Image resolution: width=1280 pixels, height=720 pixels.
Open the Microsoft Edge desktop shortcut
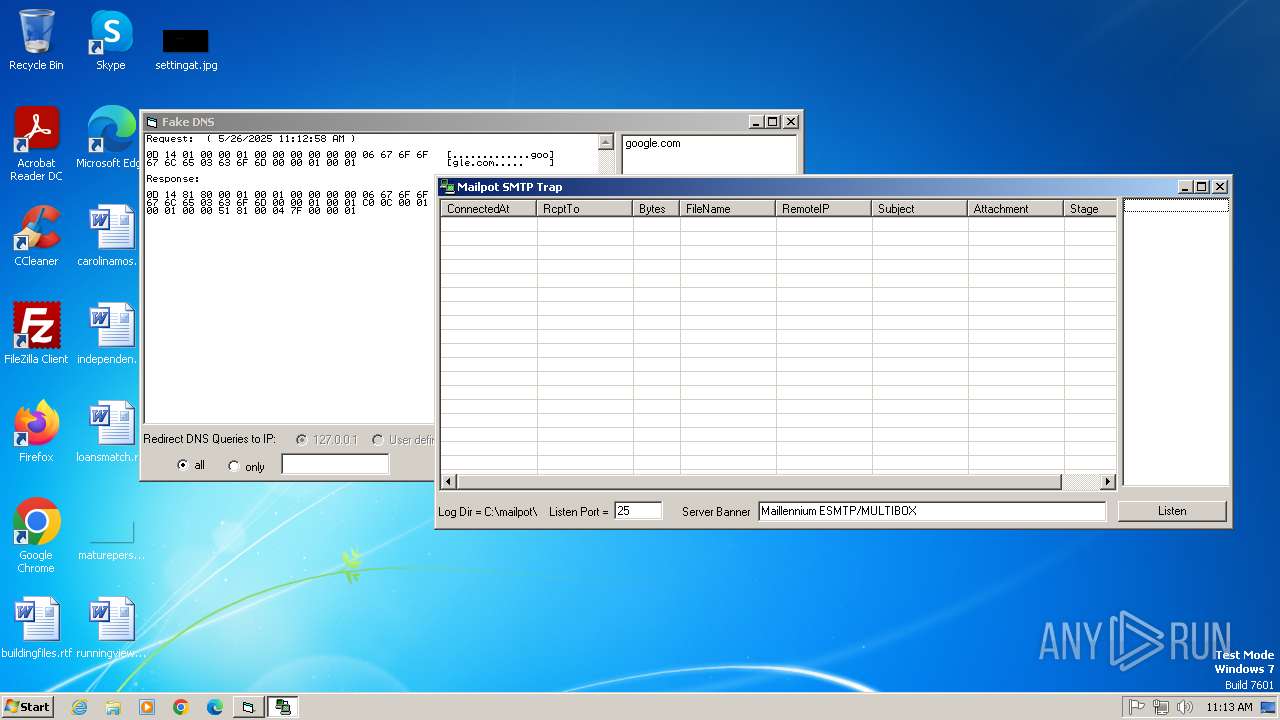110,138
